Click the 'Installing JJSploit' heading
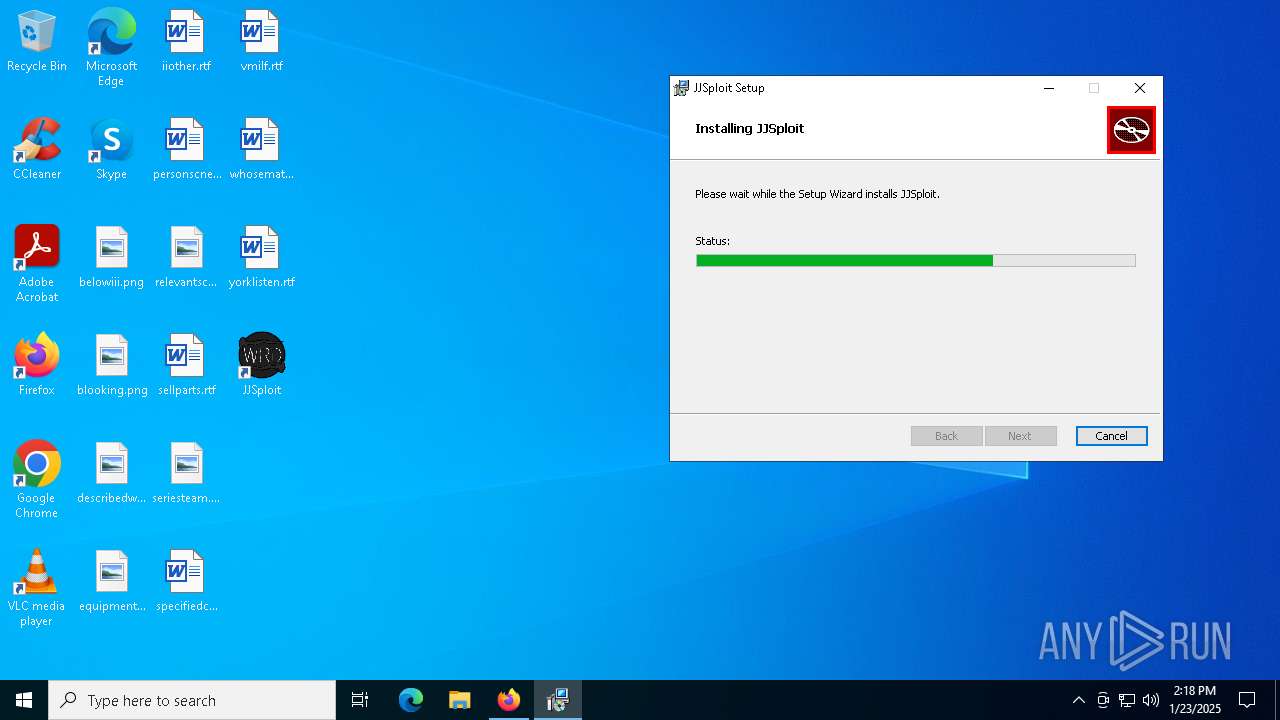 point(749,128)
